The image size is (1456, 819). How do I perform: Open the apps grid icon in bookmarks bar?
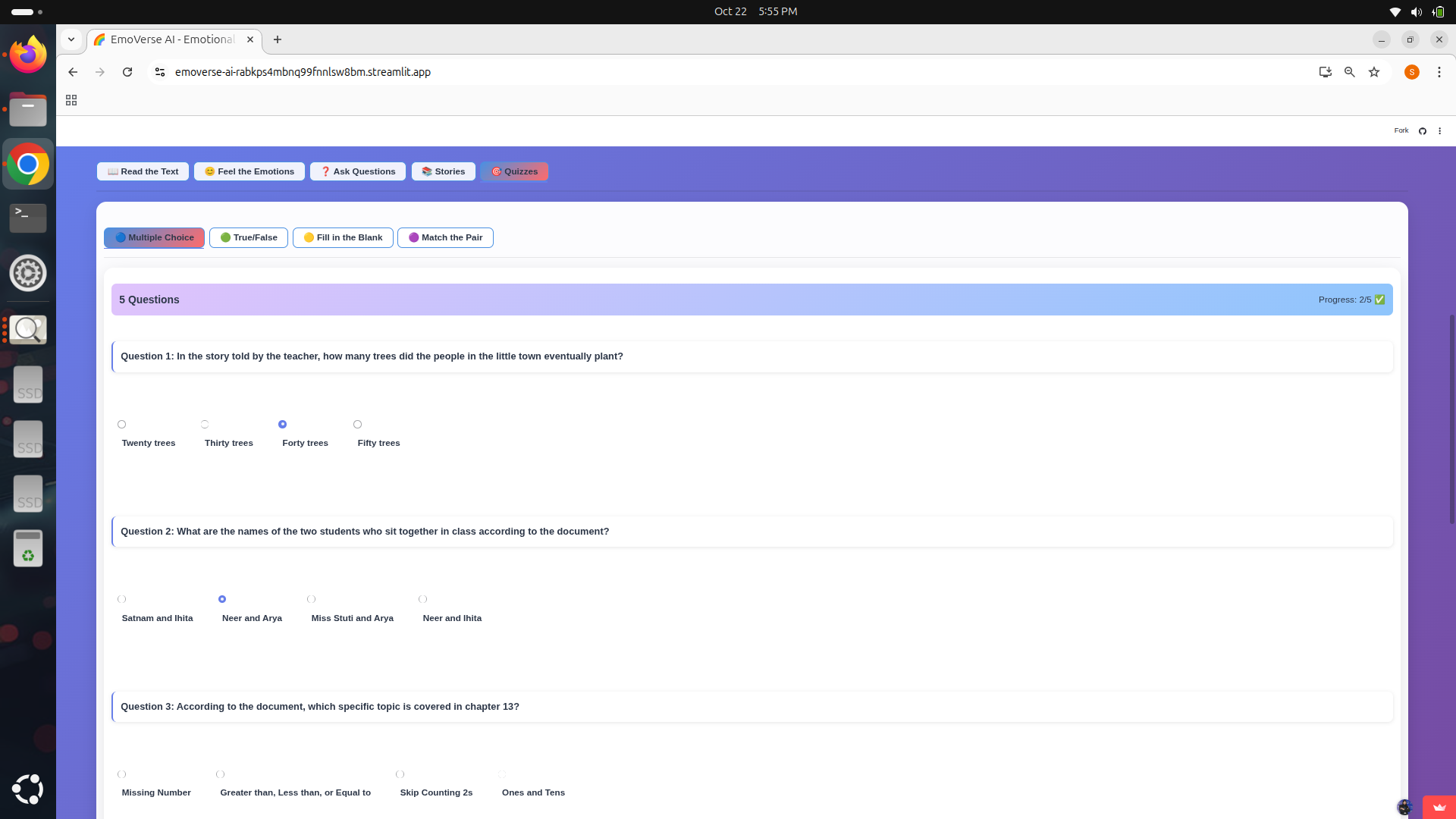pyautogui.click(x=71, y=100)
